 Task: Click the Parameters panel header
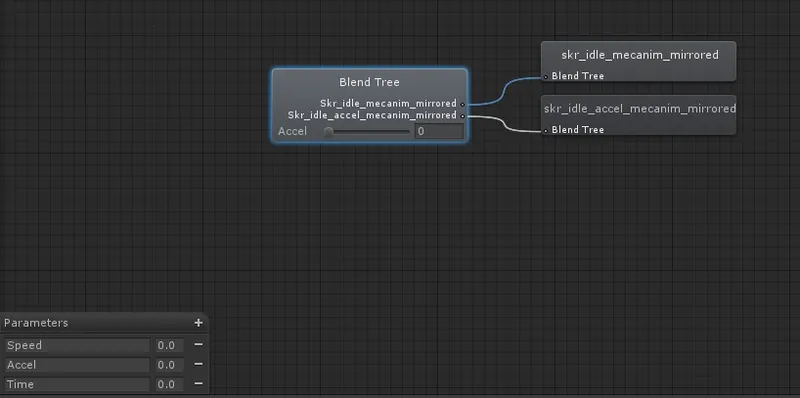104,323
